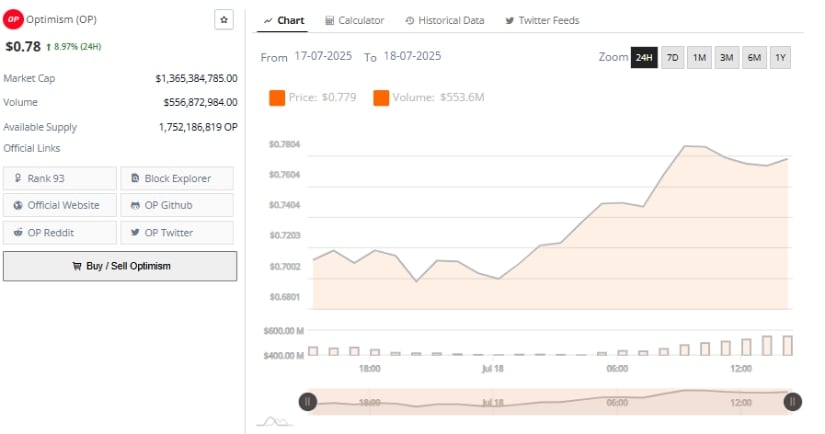Click the $0.6801 y-axis label
825x434 pixels.
click(284, 297)
